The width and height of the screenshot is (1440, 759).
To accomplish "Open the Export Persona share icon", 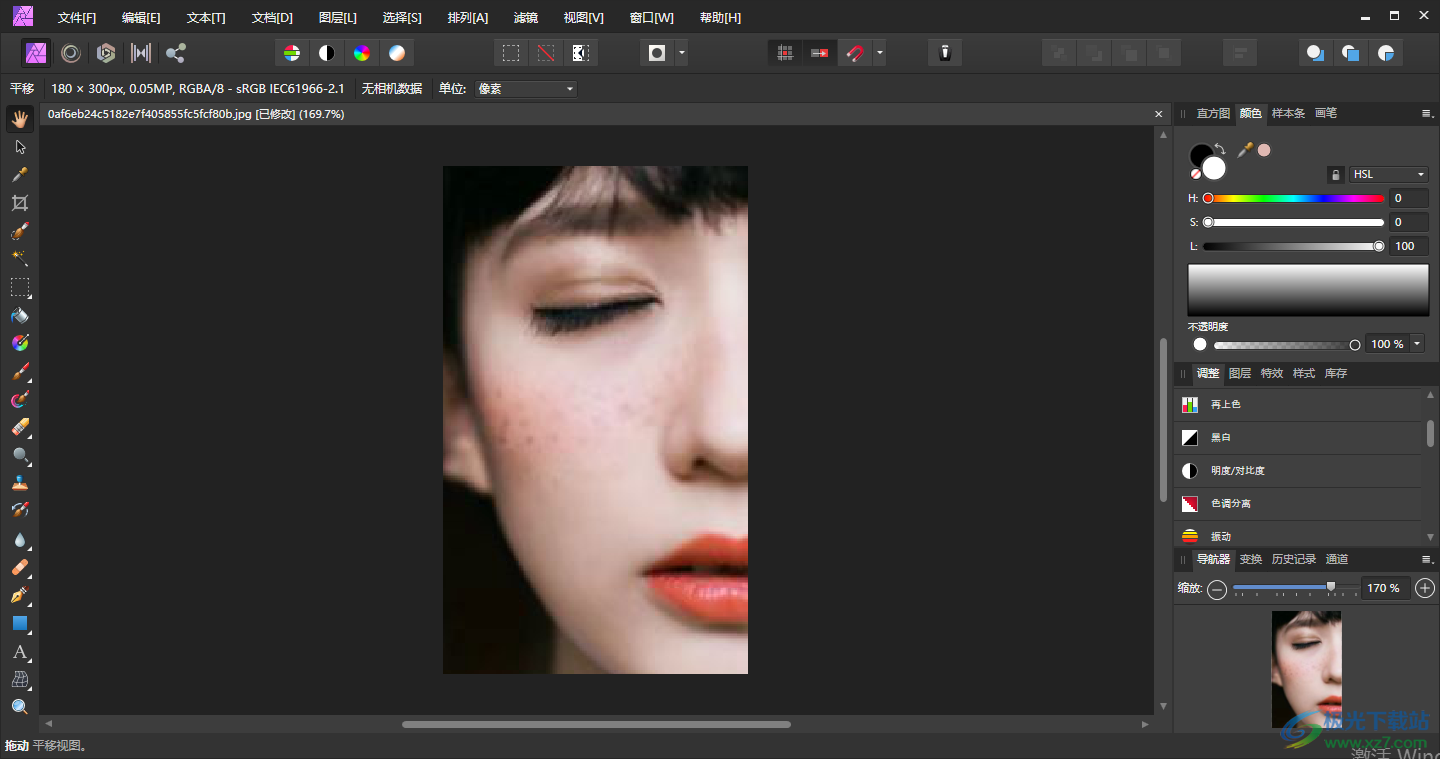I will click(x=176, y=53).
